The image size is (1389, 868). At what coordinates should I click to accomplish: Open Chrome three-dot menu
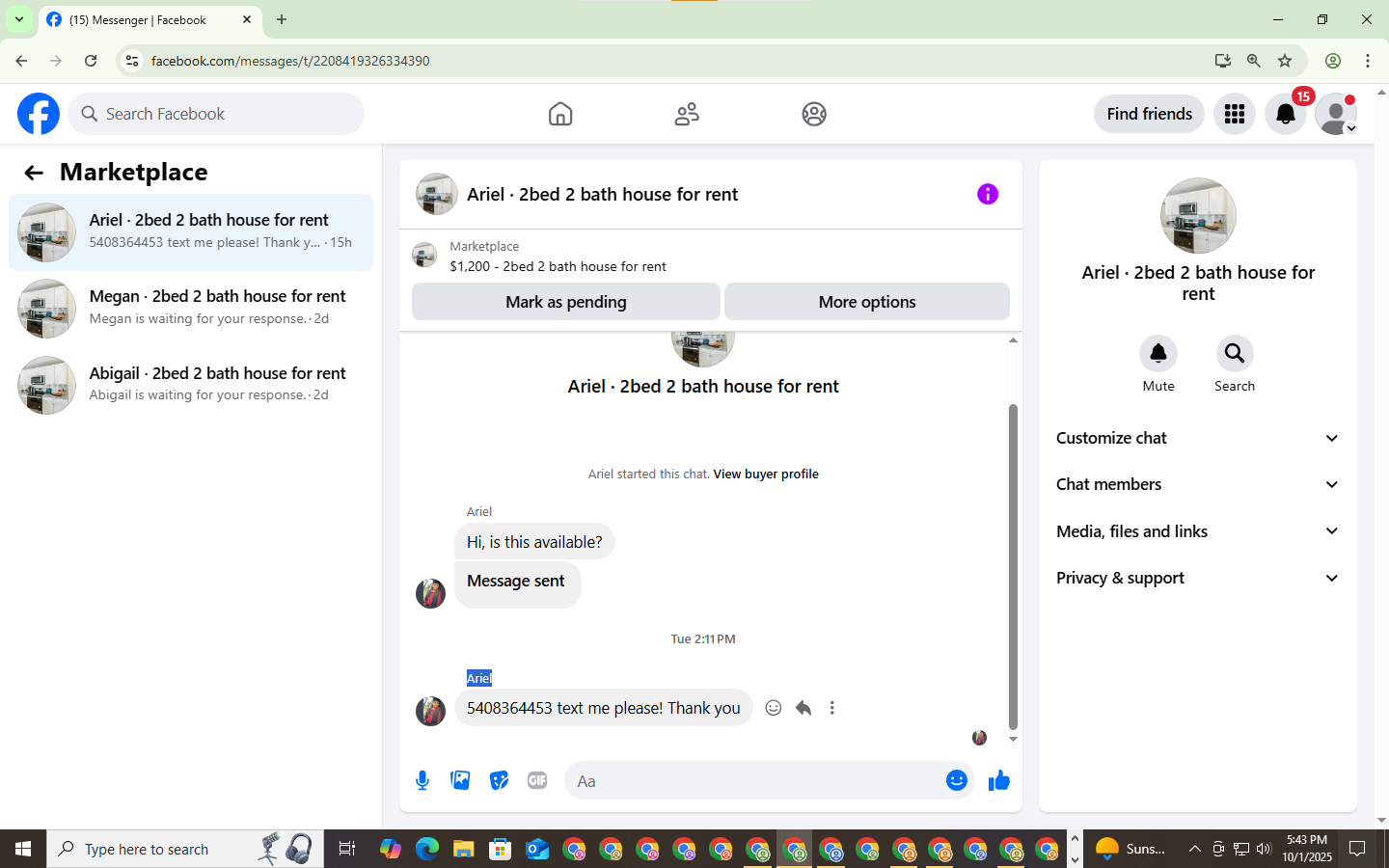click(x=1368, y=61)
